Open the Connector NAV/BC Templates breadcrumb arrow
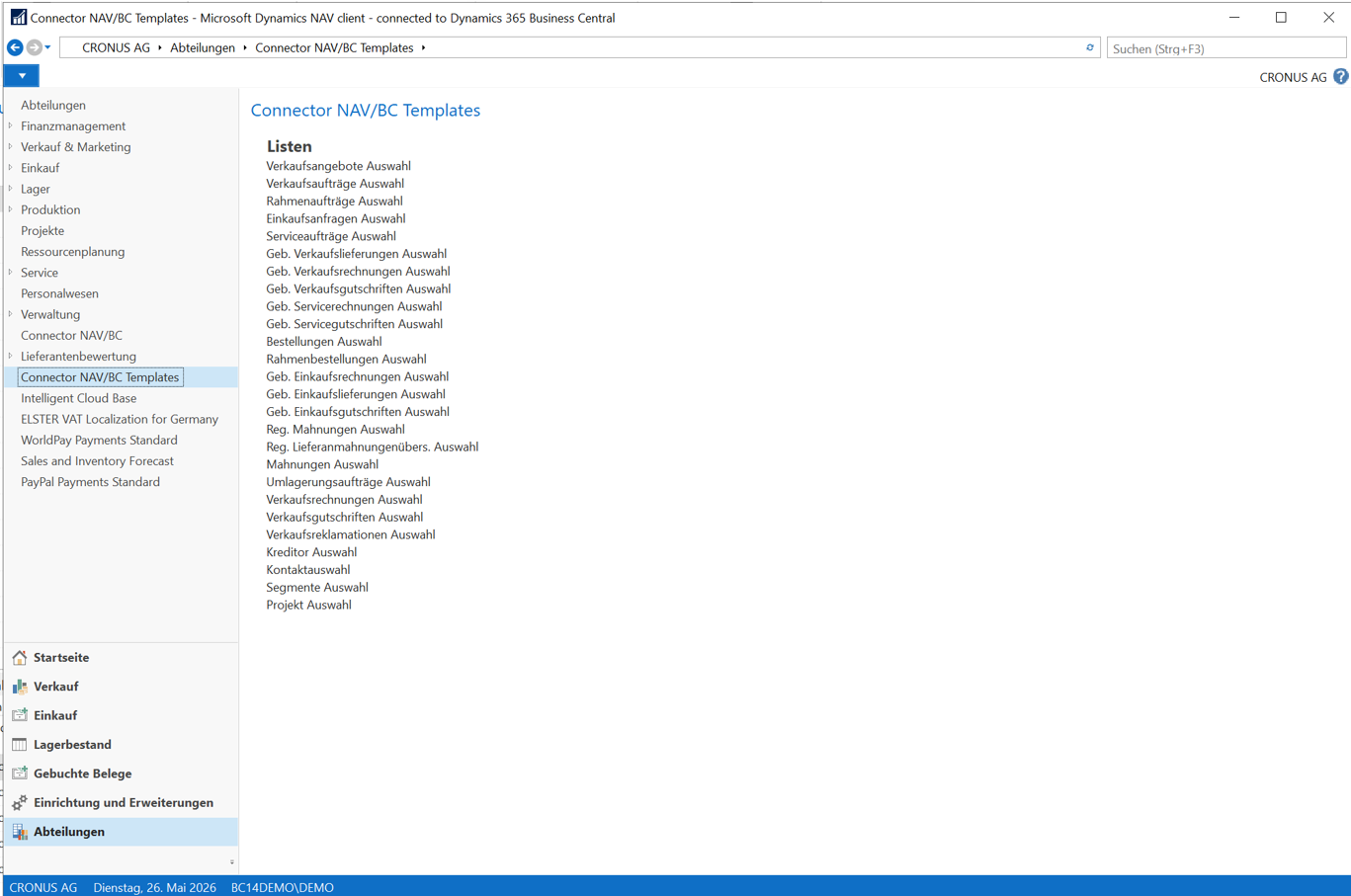1351x896 pixels. [424, 48]
